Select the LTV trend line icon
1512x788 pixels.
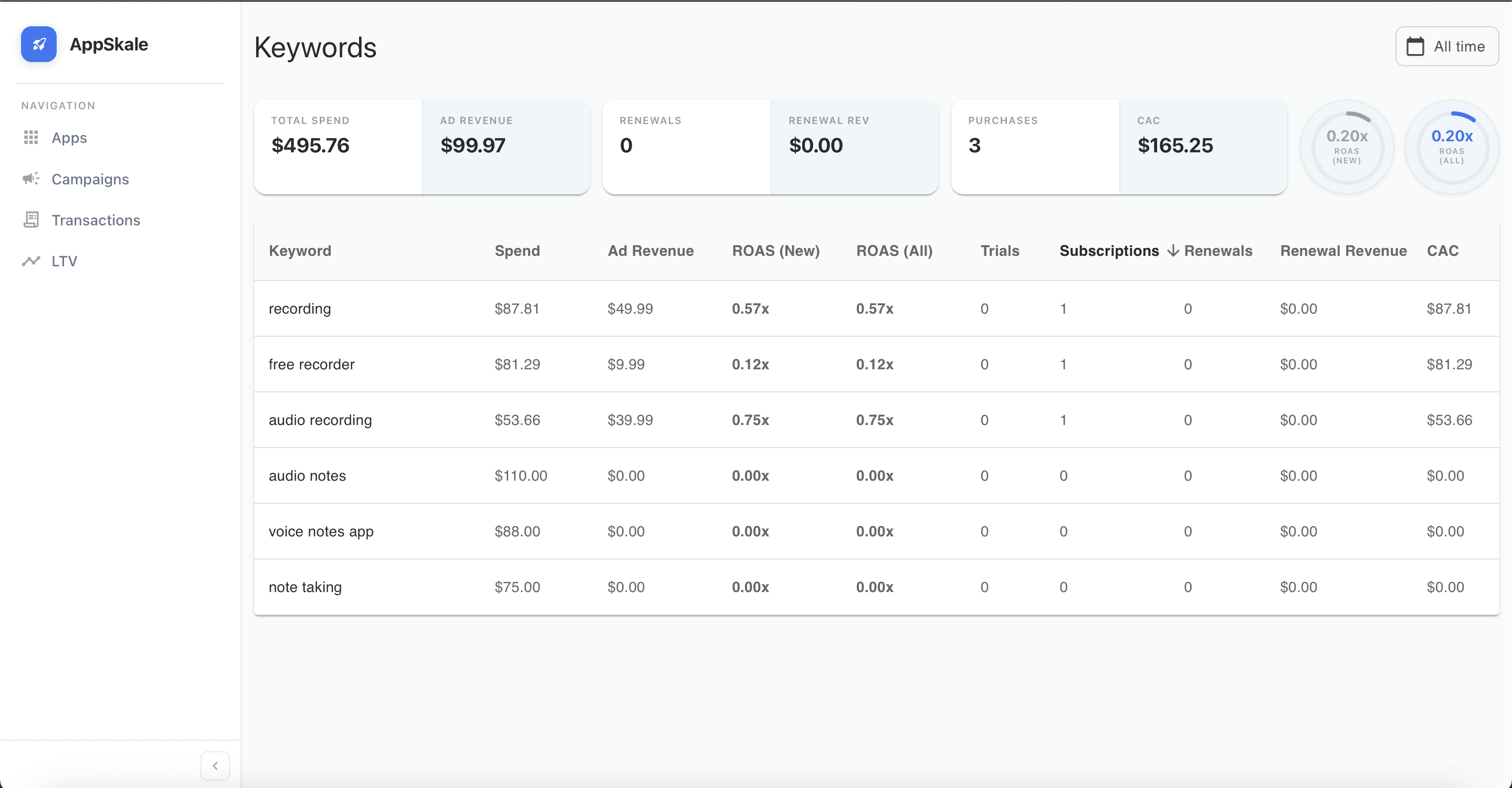tap(30, 260)
